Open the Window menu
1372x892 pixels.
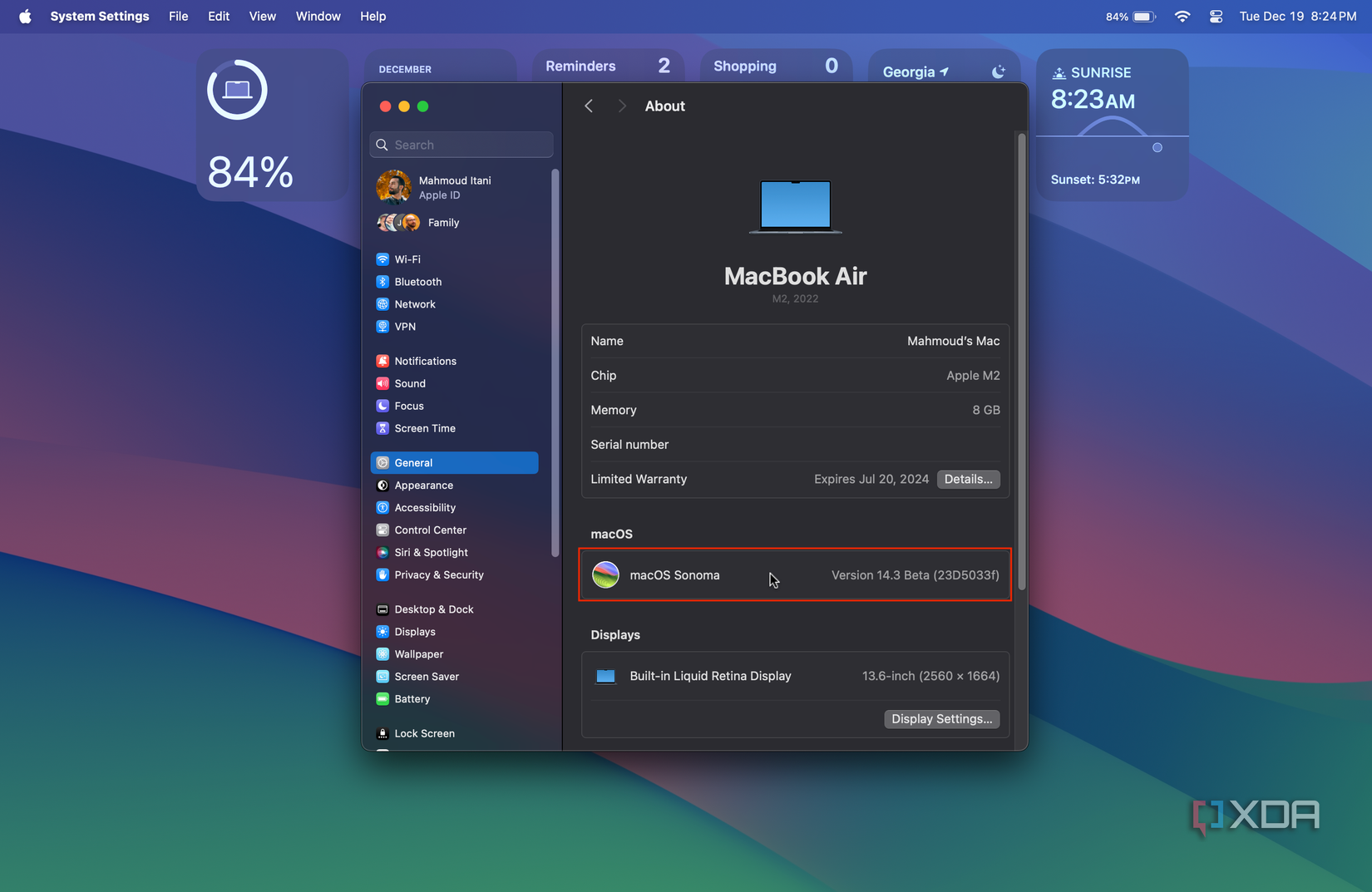[x=318, y=16]
